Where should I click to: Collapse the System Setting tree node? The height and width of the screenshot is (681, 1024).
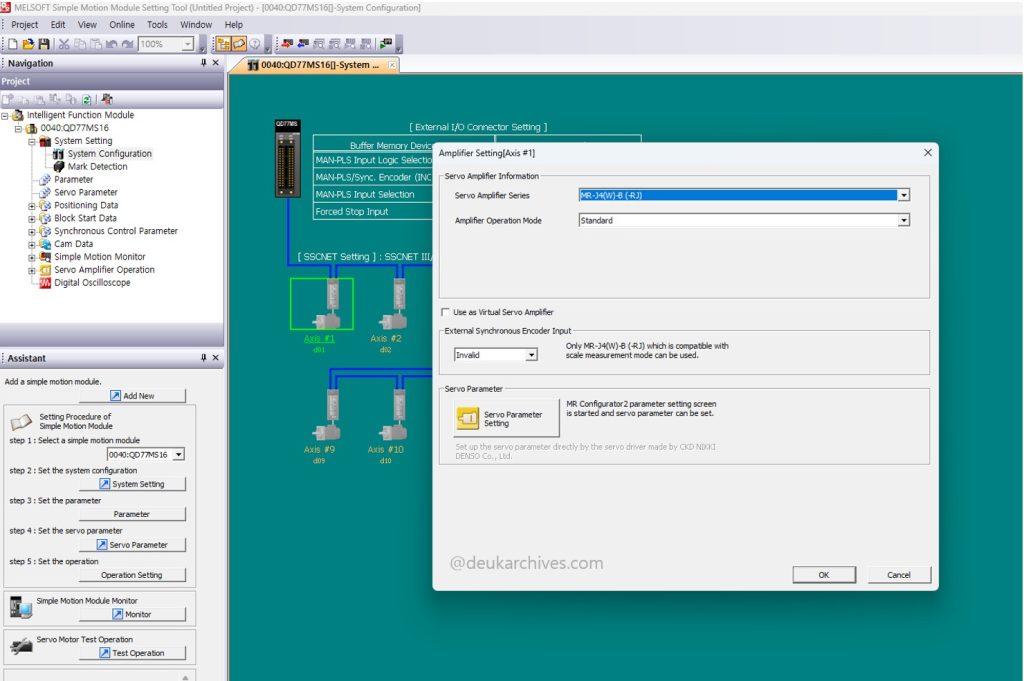pos(31,141)
